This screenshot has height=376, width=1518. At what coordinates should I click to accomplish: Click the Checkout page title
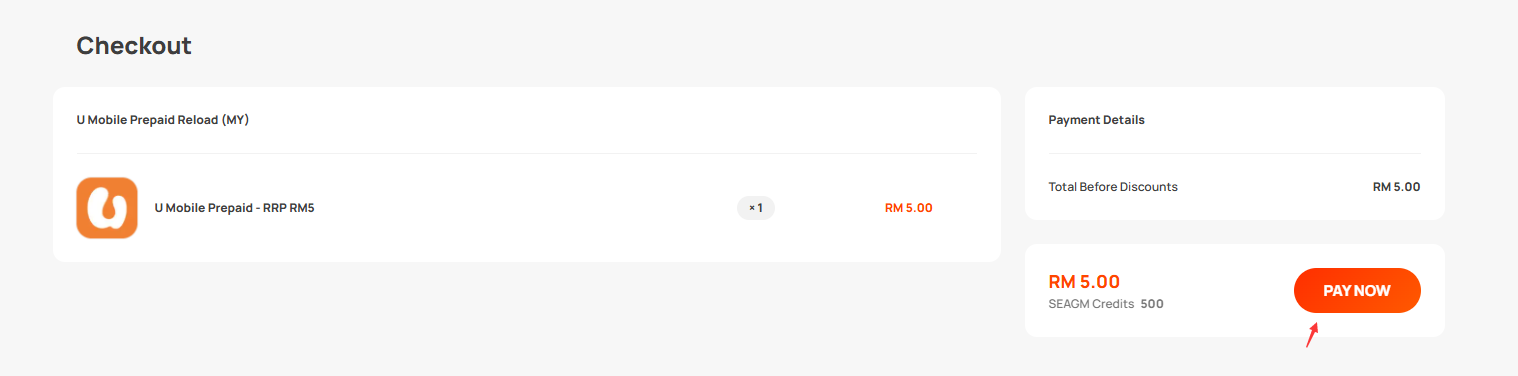click(134, 45)
